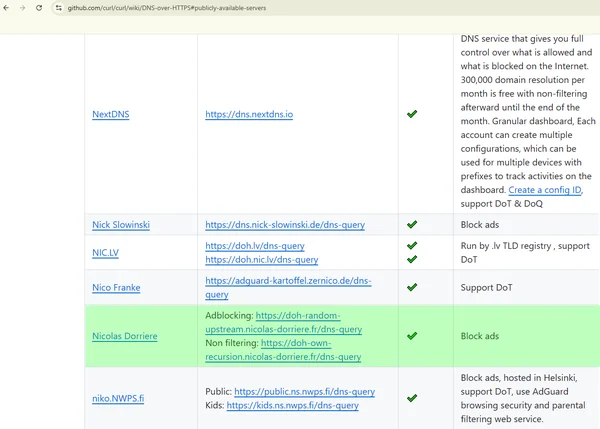Screen dimensions: 600x429
Task: Open the Nicolas Dorriere provider link
Action: 125,336
